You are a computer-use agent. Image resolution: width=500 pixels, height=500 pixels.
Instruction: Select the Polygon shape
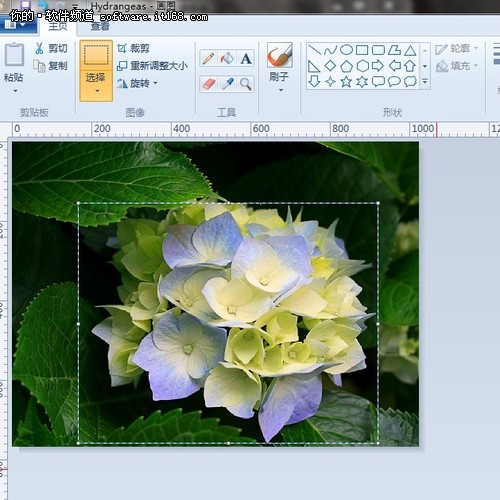(394, 50)
